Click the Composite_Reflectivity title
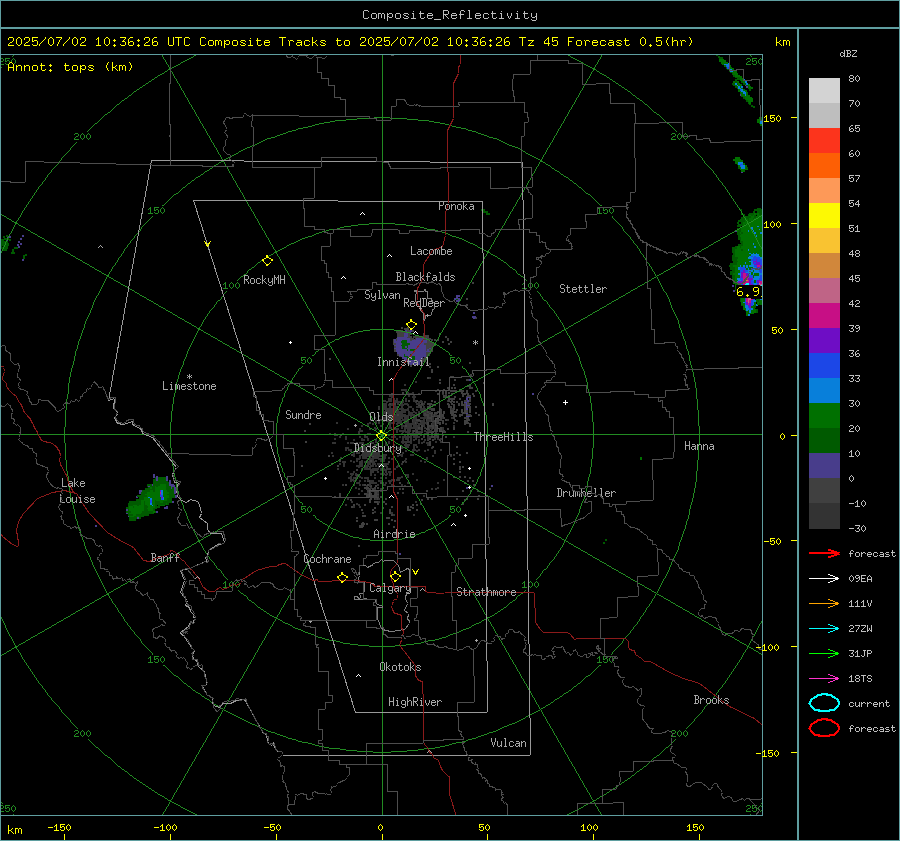Screen dimensions: 900x841 450,15
